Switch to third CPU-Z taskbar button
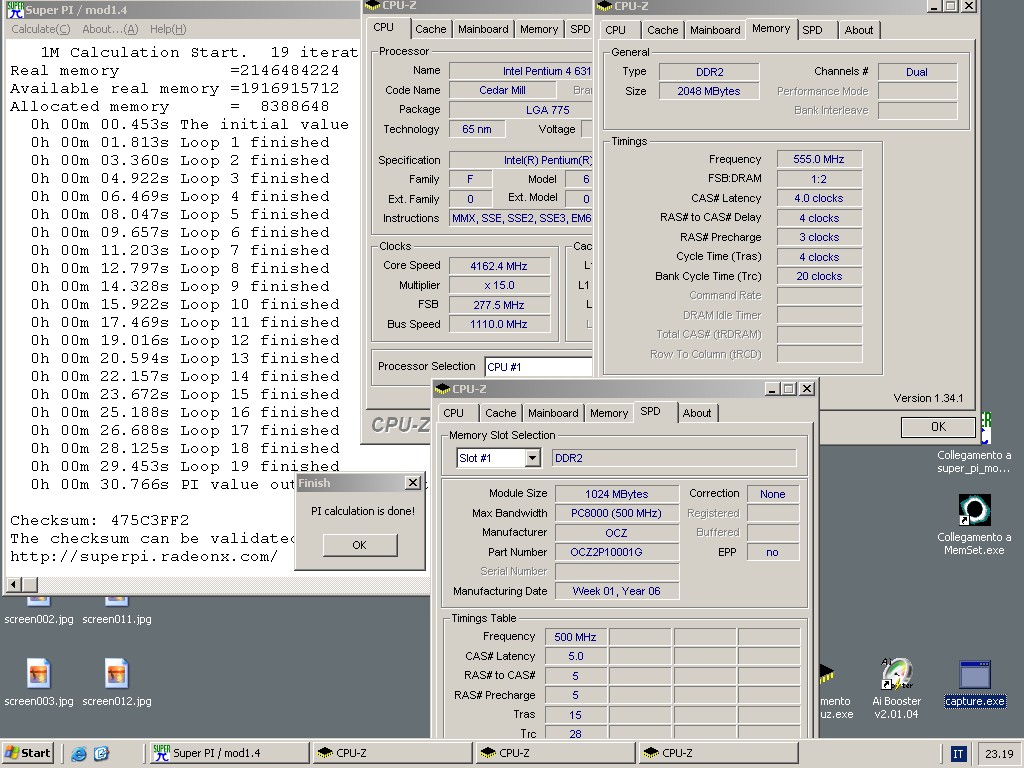The image size is (1024, 768). tap(718, 753)
